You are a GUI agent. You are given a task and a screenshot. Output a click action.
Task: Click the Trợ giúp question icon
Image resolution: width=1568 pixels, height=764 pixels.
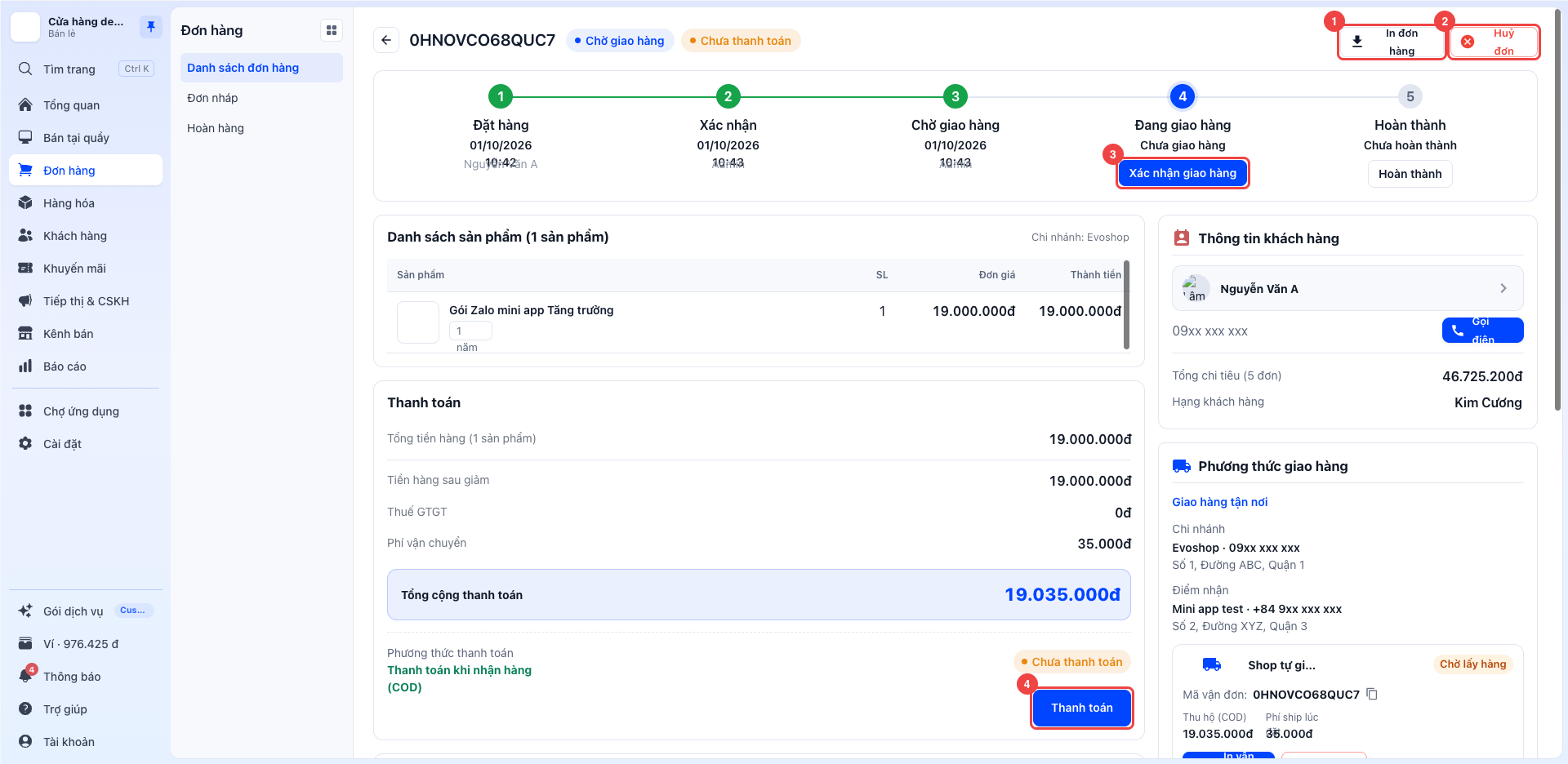tap(25, 709)
